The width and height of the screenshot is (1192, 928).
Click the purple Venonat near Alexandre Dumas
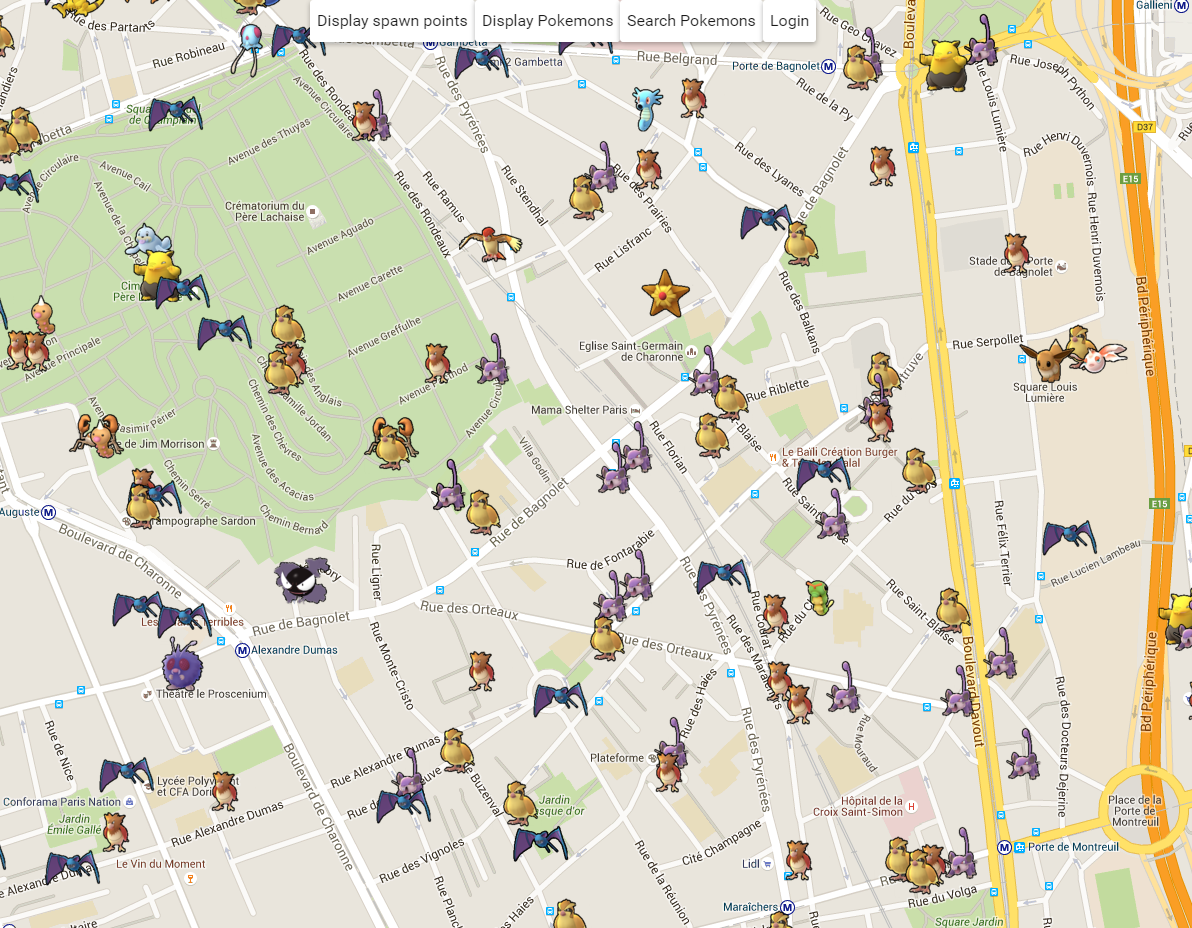(x=182, y=665)
